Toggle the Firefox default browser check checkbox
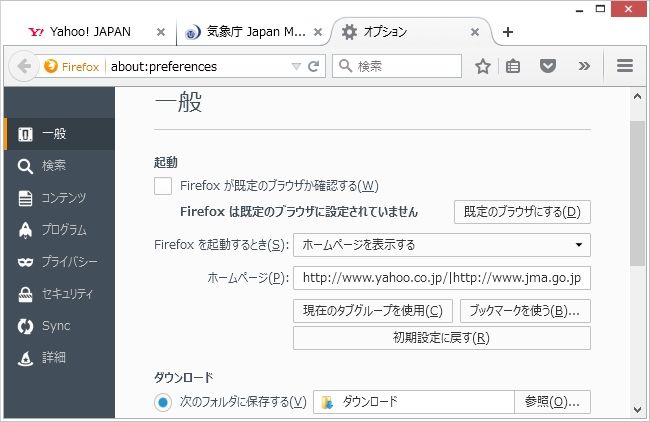This screenshot has width=650, height=422. point(163,186)
